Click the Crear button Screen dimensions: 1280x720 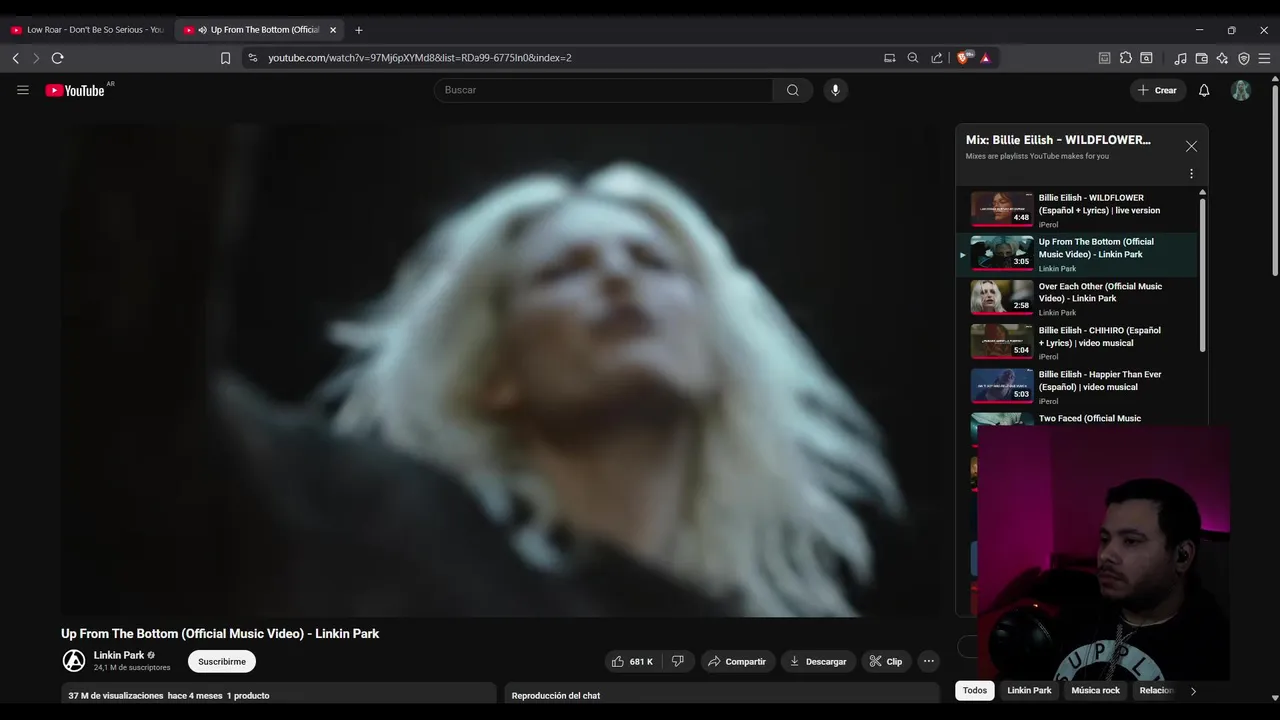click(x=1157, y=90)
